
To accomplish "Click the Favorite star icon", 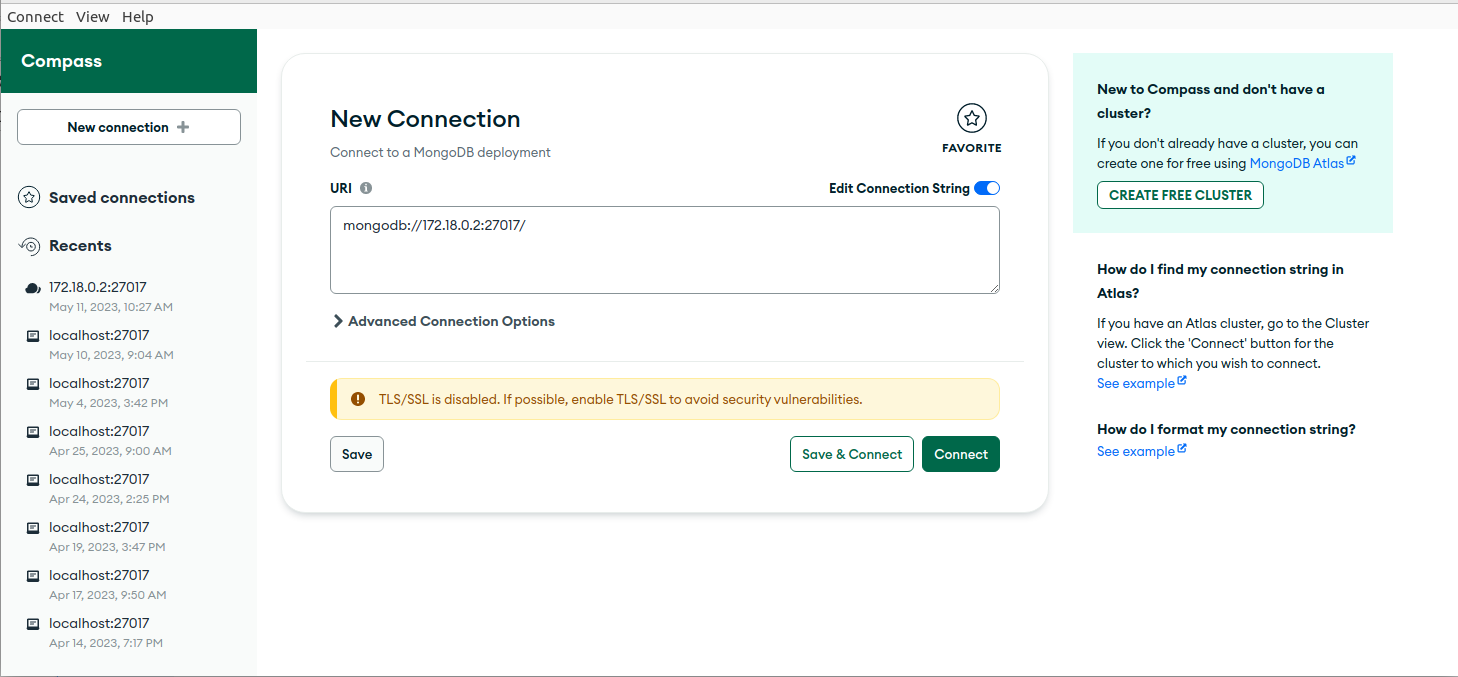I will coord(972,118).
